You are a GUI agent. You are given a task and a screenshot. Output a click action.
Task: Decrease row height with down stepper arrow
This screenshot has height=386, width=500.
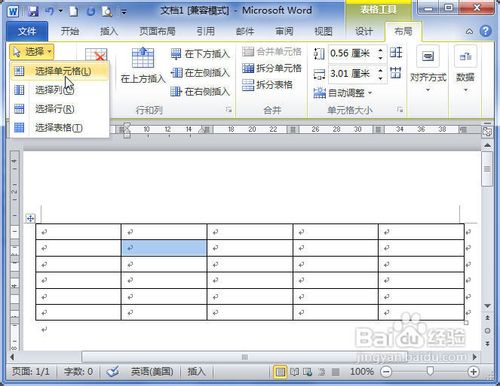[x=380, y=58]
